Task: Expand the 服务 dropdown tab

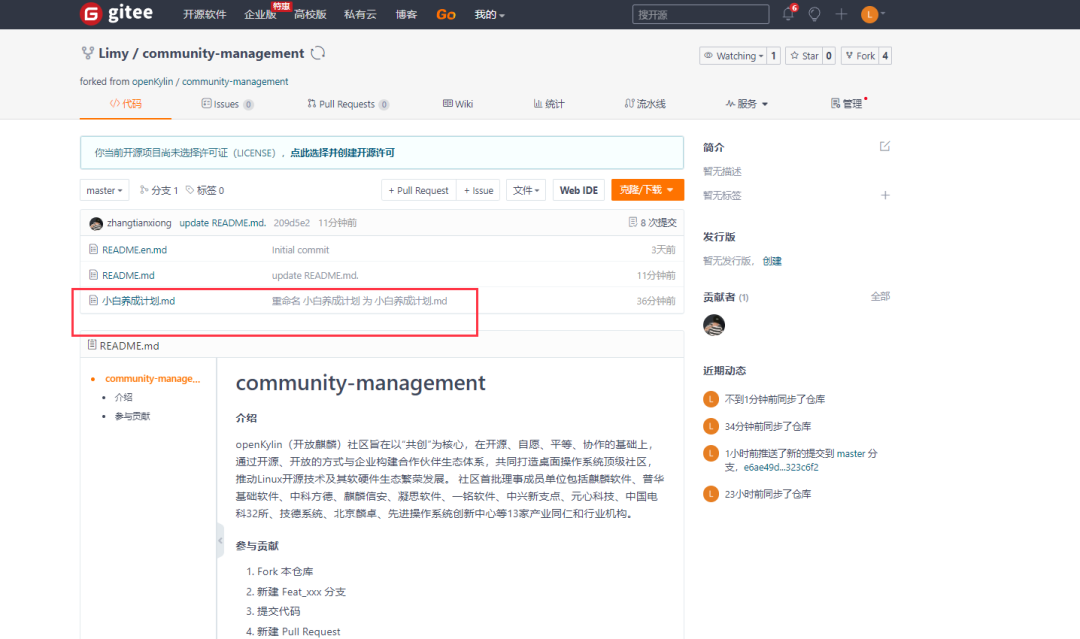Action: point(747,104)
